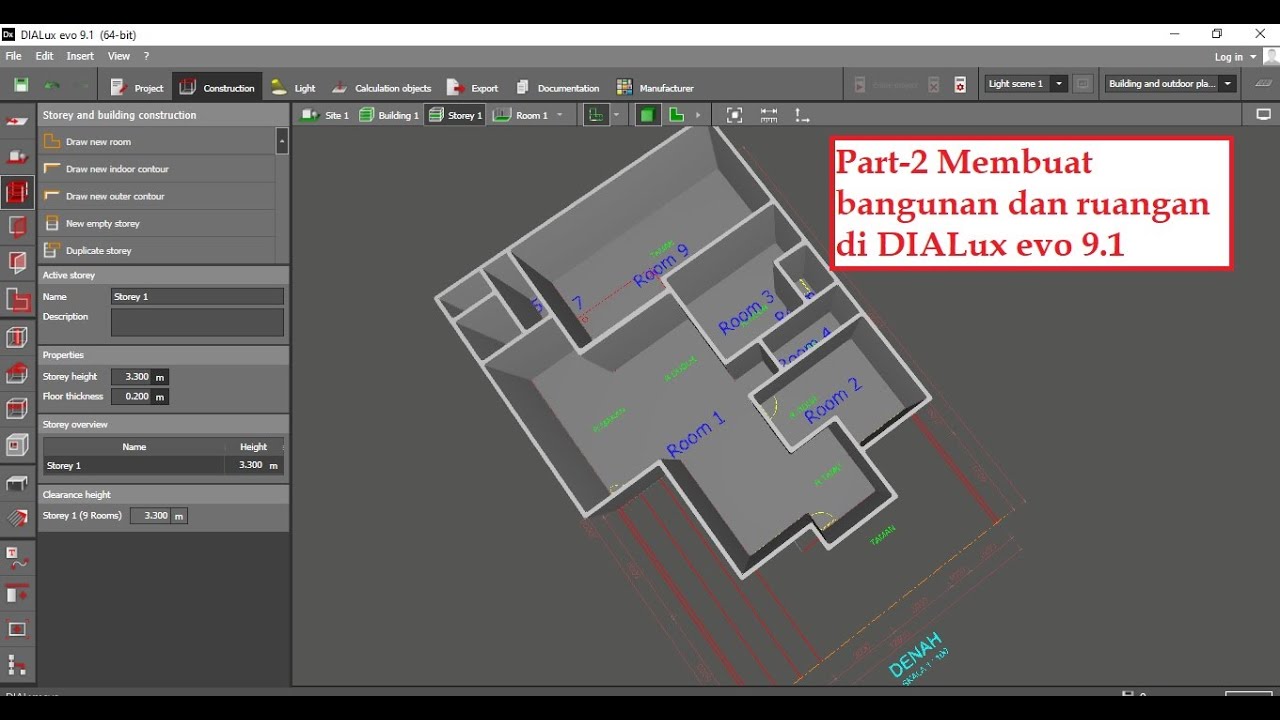Toggle the green floor outline view icon
The image size is (1280, 720).
(677, 115)
